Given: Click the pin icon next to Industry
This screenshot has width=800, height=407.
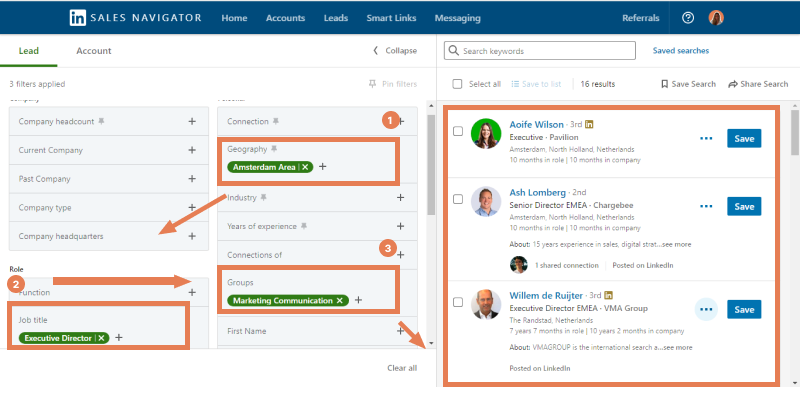Looking at the screenshot, I should click(263, 197).
